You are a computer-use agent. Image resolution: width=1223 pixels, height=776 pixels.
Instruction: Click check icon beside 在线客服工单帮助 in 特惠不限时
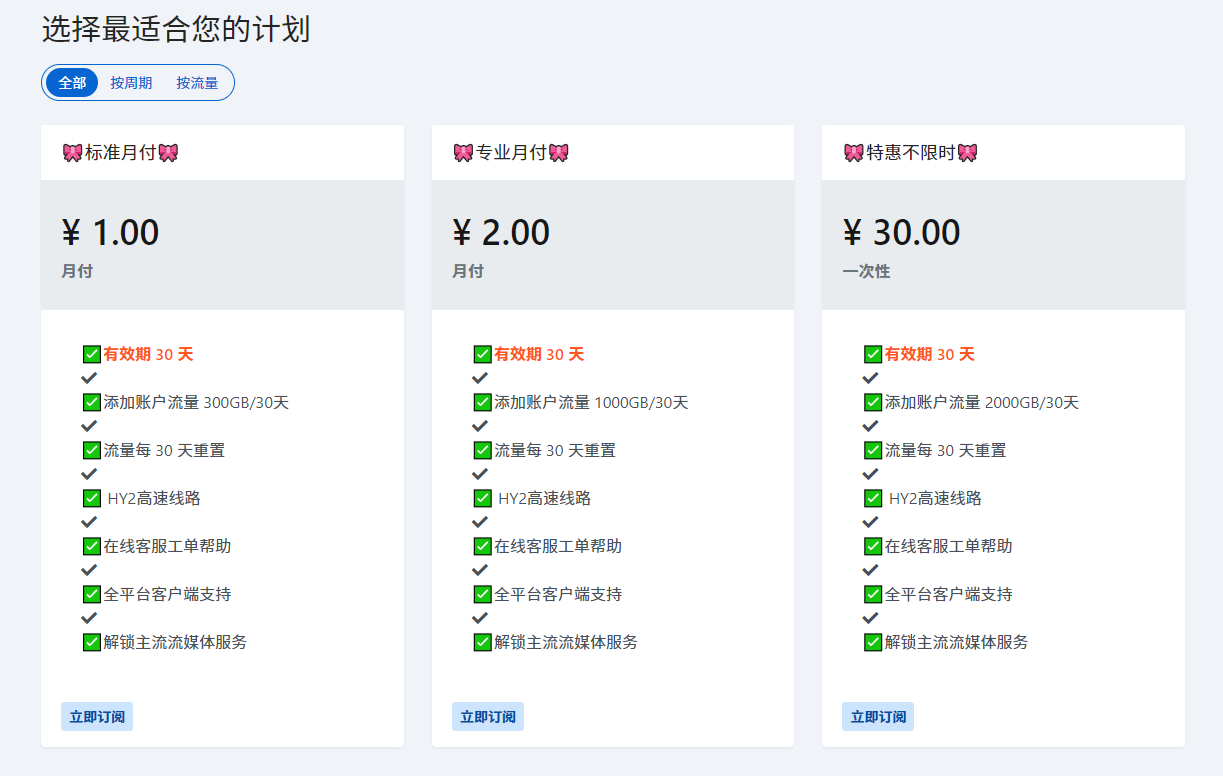point(873,546)
